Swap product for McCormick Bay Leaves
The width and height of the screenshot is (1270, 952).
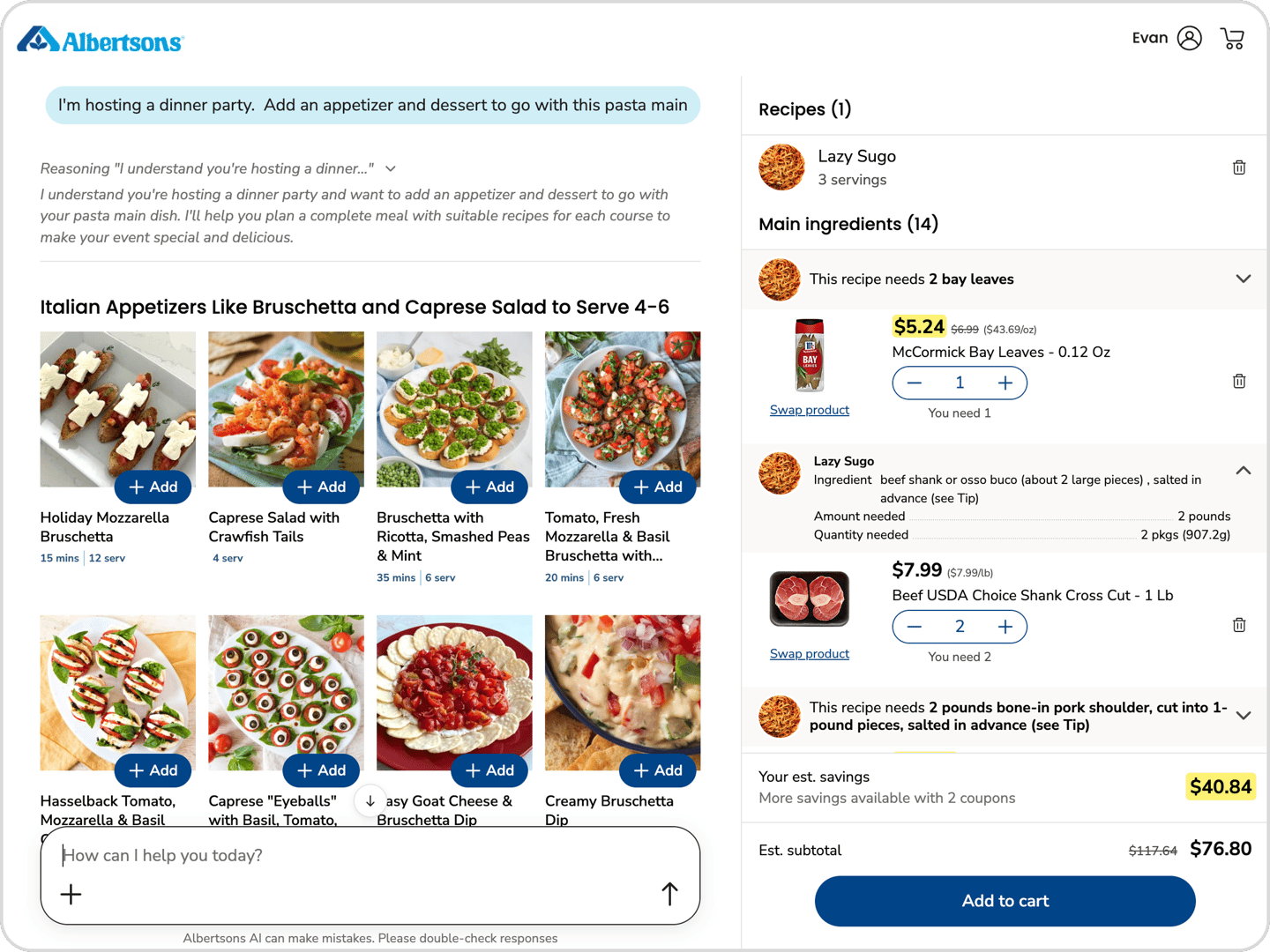[x=809, y=410]
